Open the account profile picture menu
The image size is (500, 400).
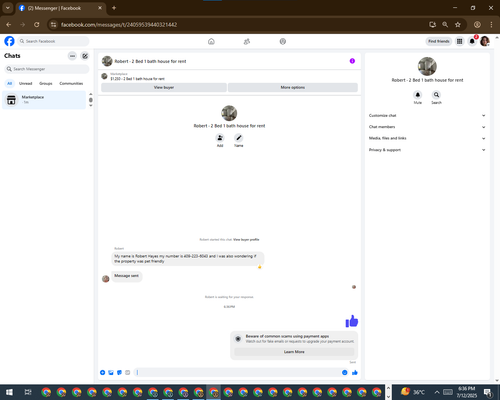point(485,41)
